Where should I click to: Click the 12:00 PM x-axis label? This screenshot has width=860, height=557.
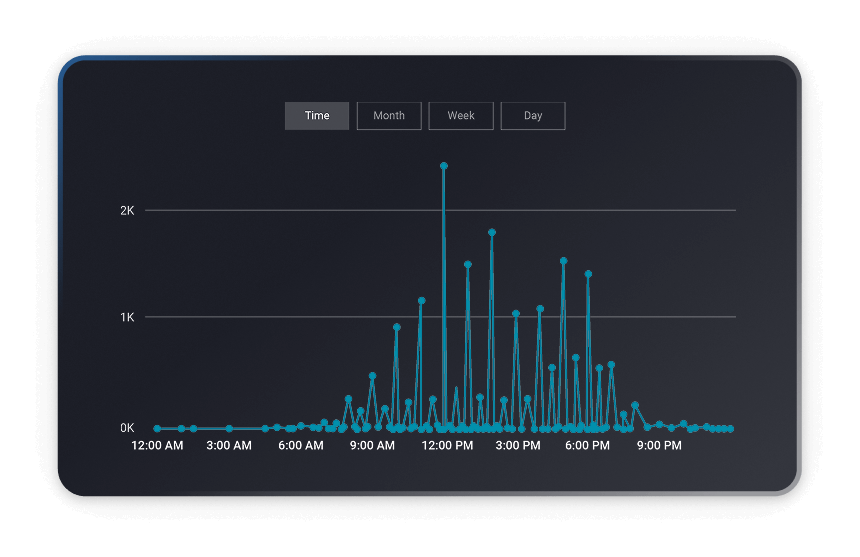446,446
